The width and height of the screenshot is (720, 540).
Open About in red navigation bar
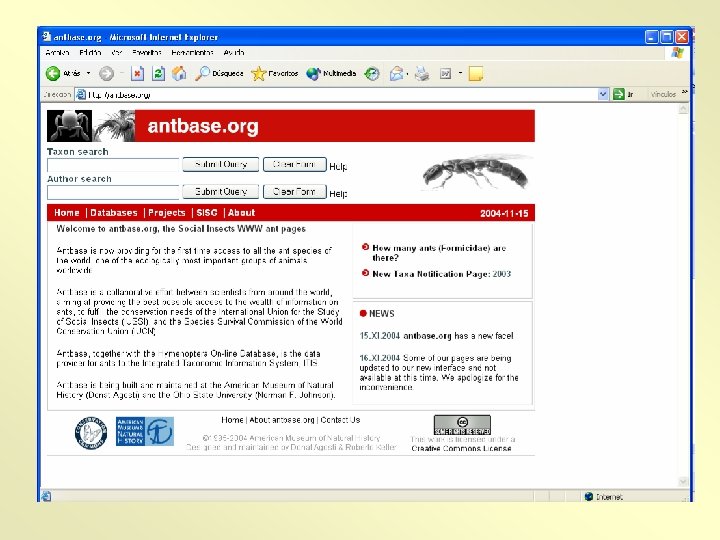click(x=241, y=213)
